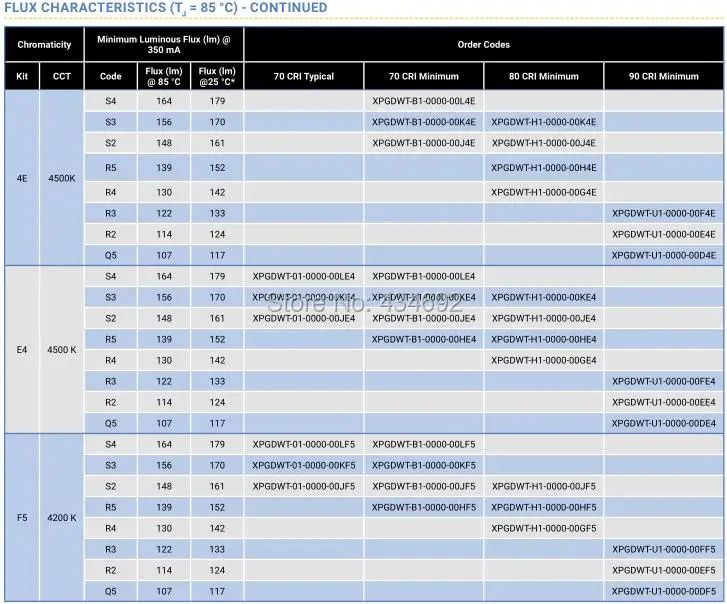Select order code XPGDWT-H1-0000-00K4E
This screenshot has width=727, height=604.
[x=543, y=122]
